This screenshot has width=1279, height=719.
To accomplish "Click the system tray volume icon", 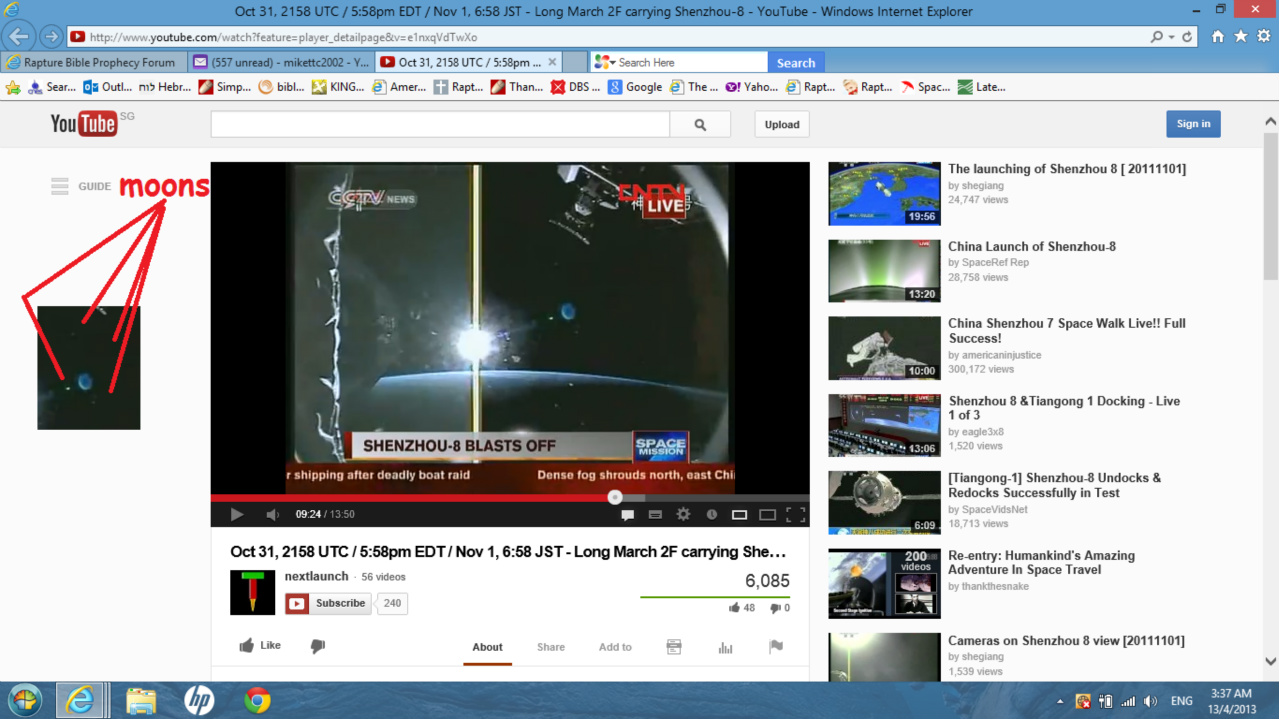I will 1150,701.
